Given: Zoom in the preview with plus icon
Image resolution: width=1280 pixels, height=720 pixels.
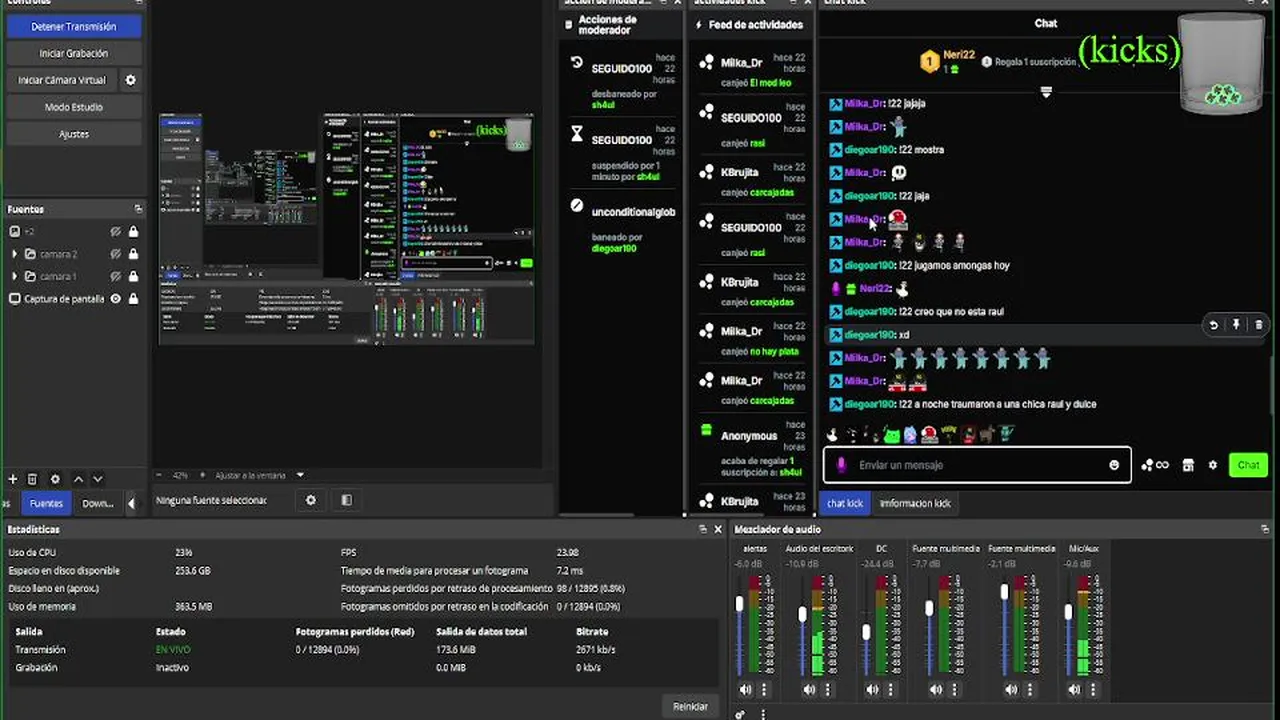Looking at the screenshot, I should (203, 475).
